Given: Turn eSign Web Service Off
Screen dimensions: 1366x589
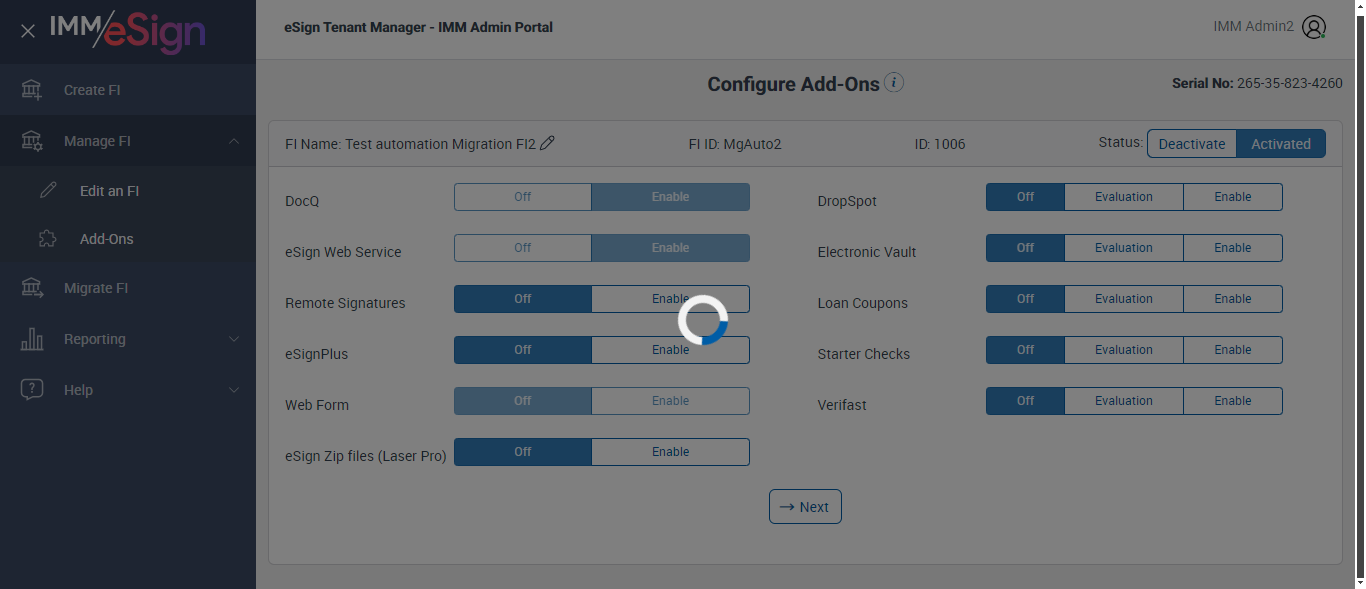Looking at the screenshot, I should point(523,248).
